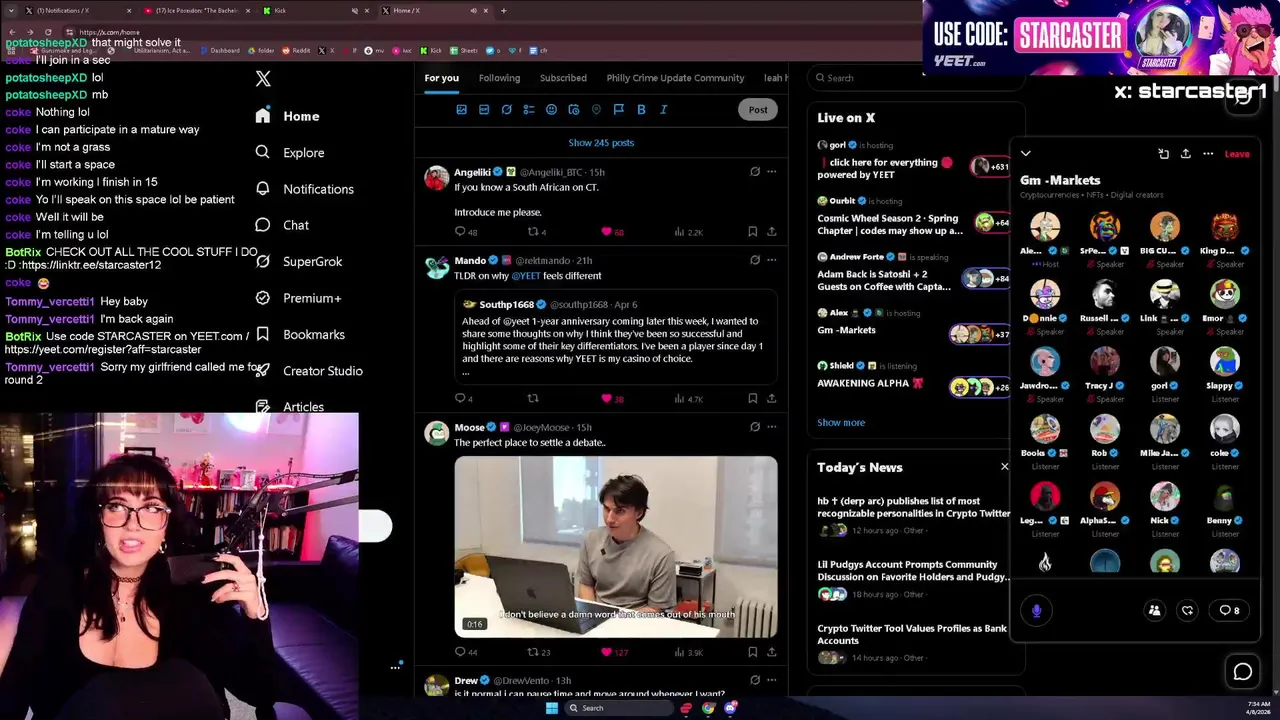Add a poll in the composer

(x=529, y=110)
